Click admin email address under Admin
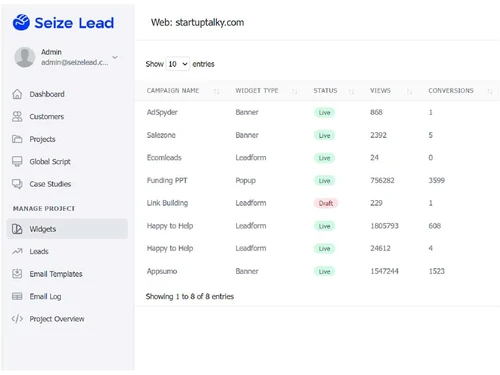 [x=75, y=62]
